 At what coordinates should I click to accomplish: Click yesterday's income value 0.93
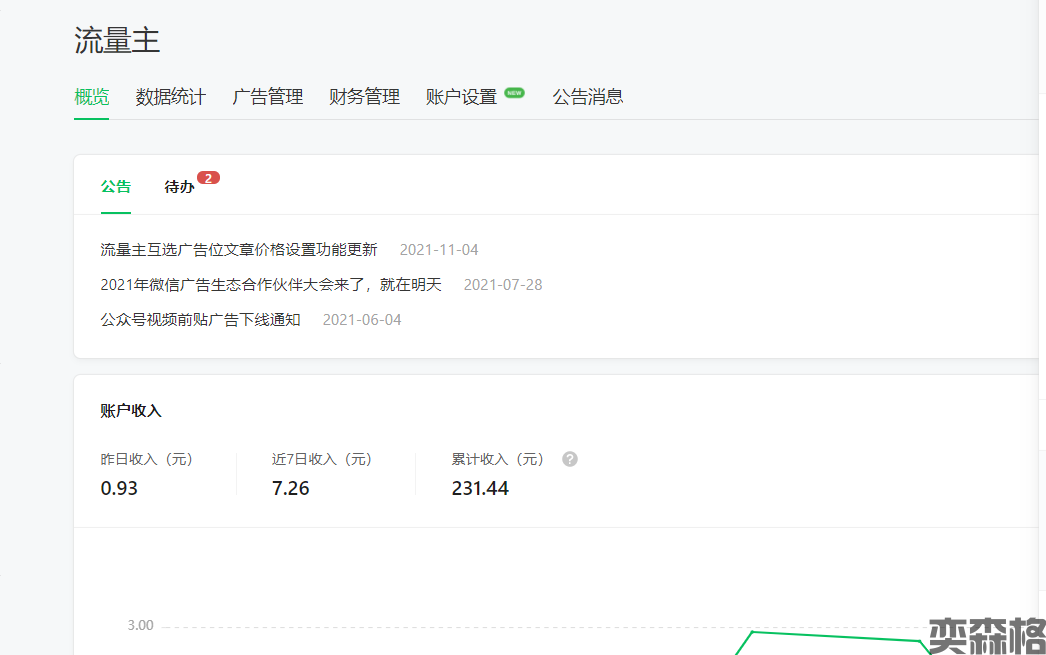pos(120,489)
